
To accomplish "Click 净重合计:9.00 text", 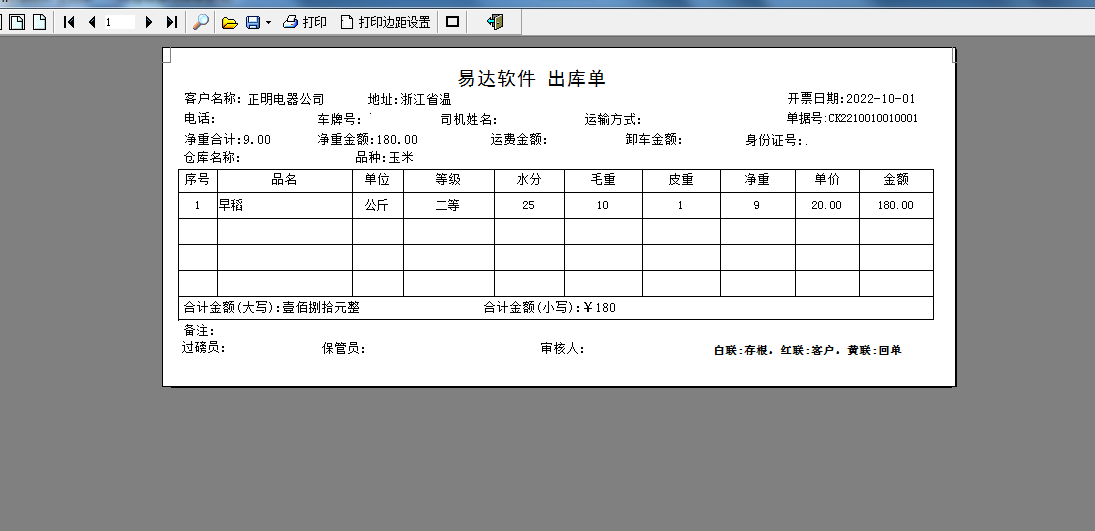I will 228,140.
